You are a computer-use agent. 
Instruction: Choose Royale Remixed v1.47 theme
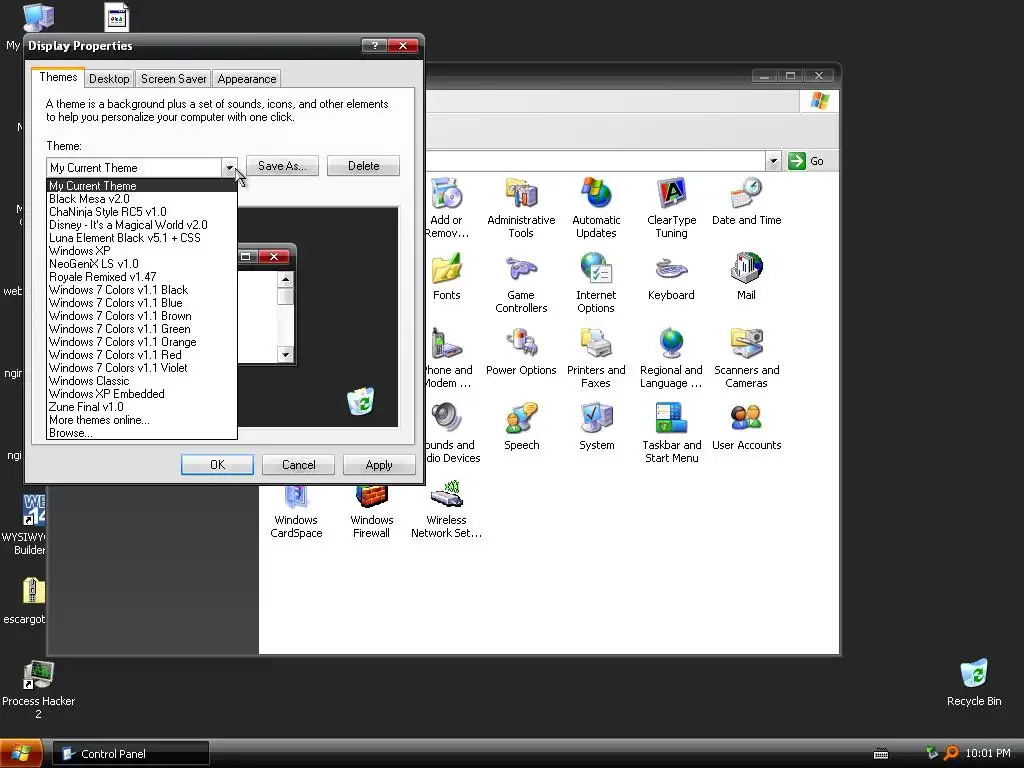142,277
